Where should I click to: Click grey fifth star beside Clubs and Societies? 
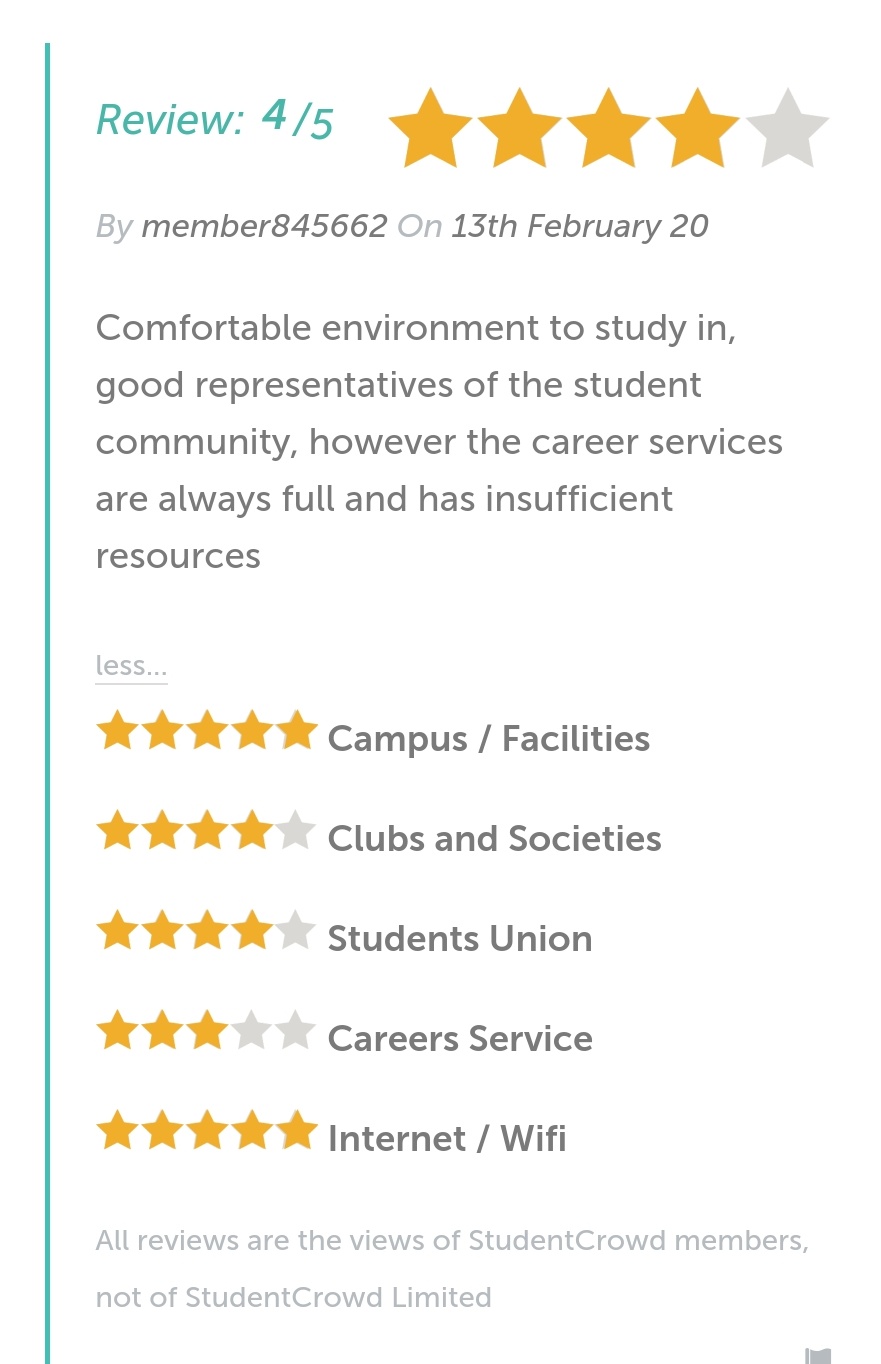(295, 830)
